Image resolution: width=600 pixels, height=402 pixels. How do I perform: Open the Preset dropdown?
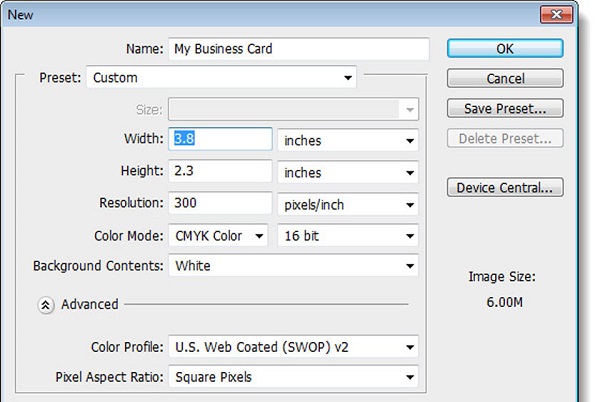222,77
